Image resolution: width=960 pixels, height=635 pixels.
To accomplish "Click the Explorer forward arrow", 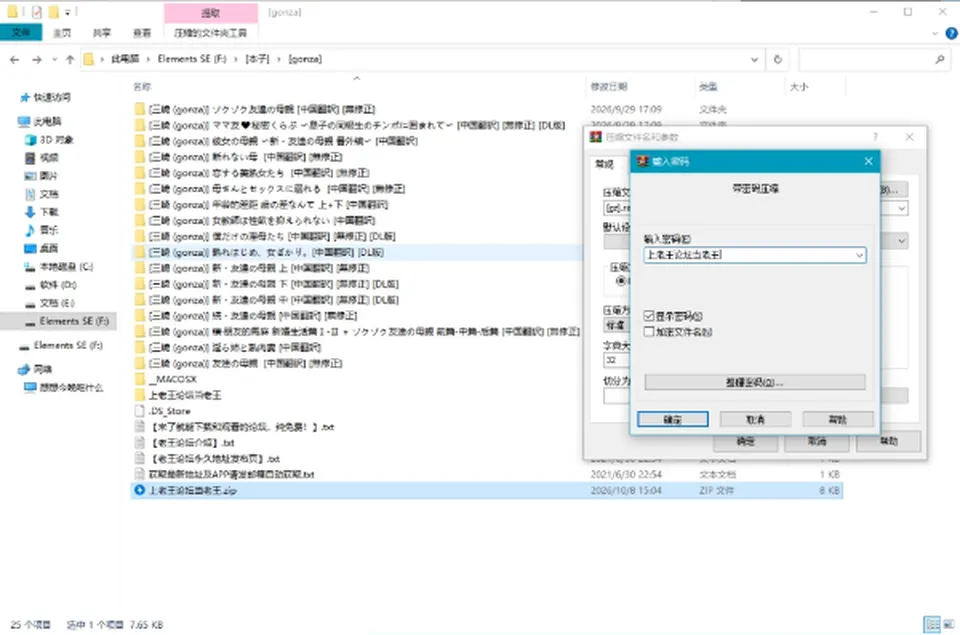I will click(x=37, y=59).
